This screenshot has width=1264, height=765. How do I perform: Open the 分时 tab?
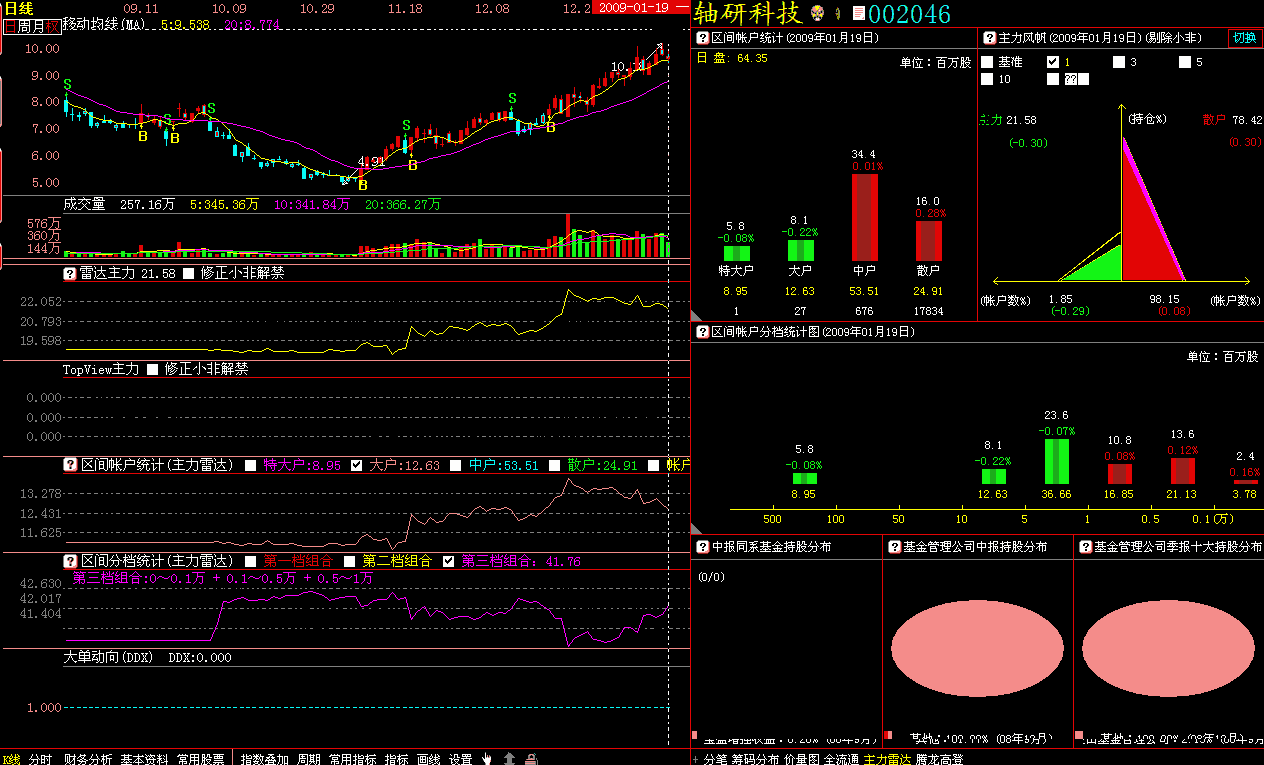[x=40, y=759]
